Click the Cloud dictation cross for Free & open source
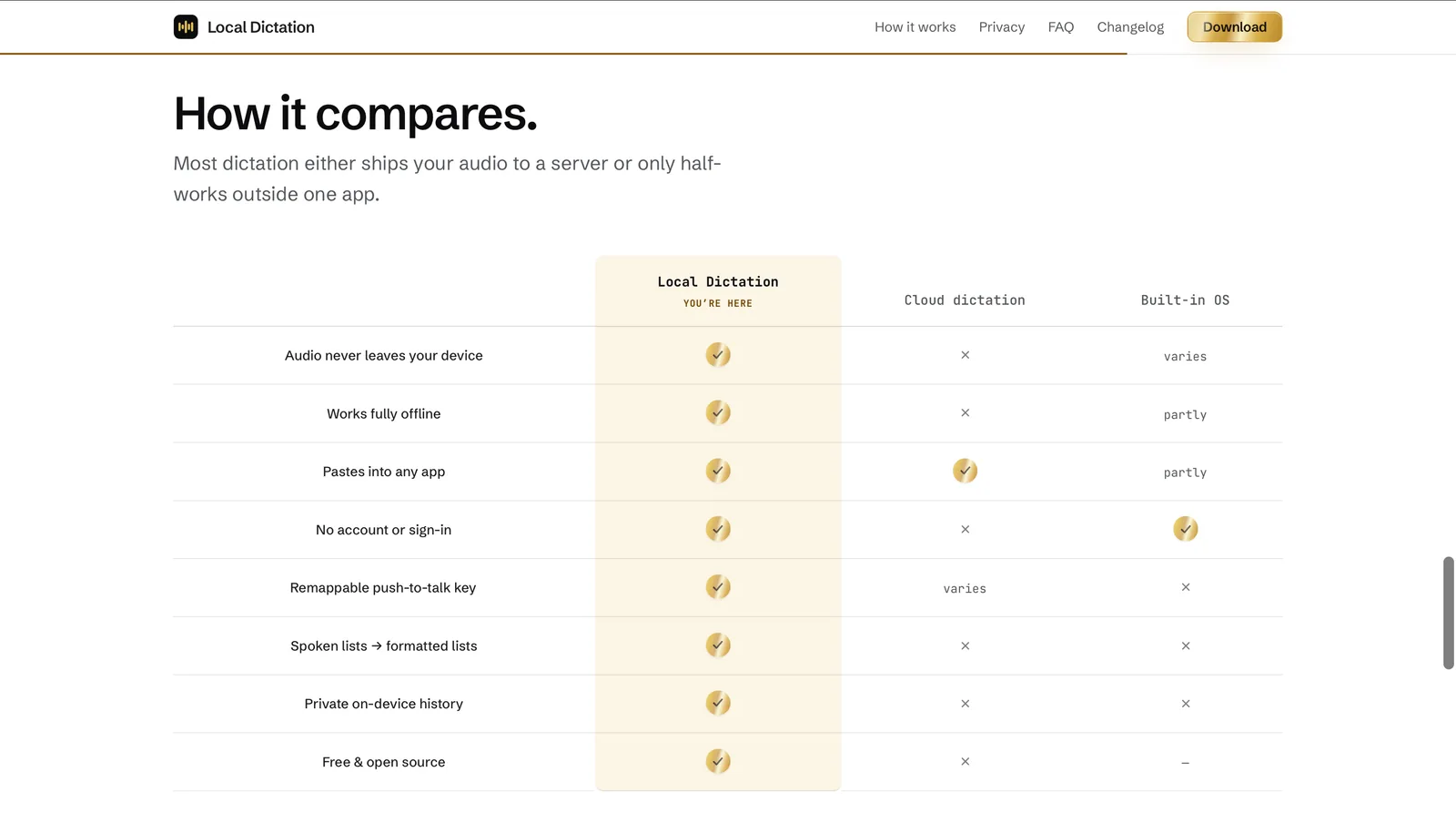This screenshot has width=1456, height=833. pyautogui.click(x=965, y=762)
